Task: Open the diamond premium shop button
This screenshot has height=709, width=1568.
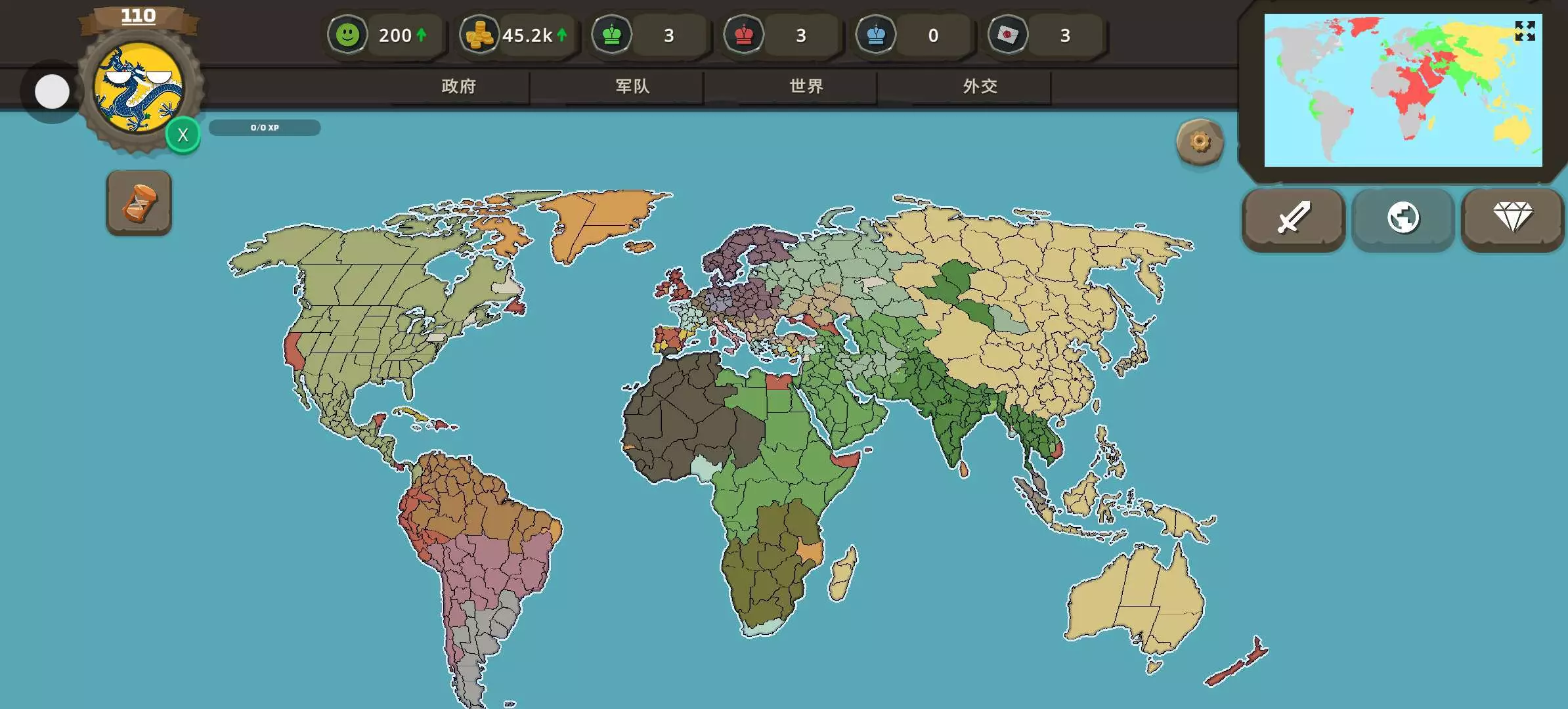Action: [x=1512, y=218]
